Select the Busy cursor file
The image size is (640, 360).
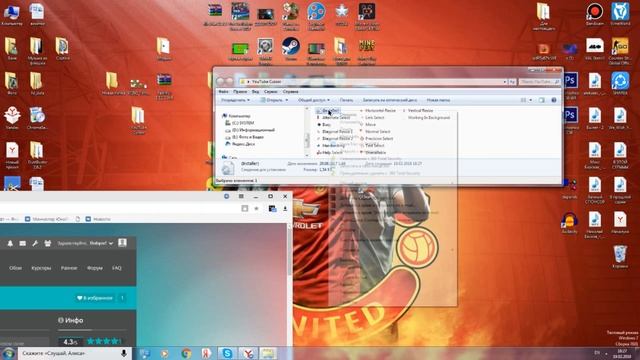tap(324, 124)
